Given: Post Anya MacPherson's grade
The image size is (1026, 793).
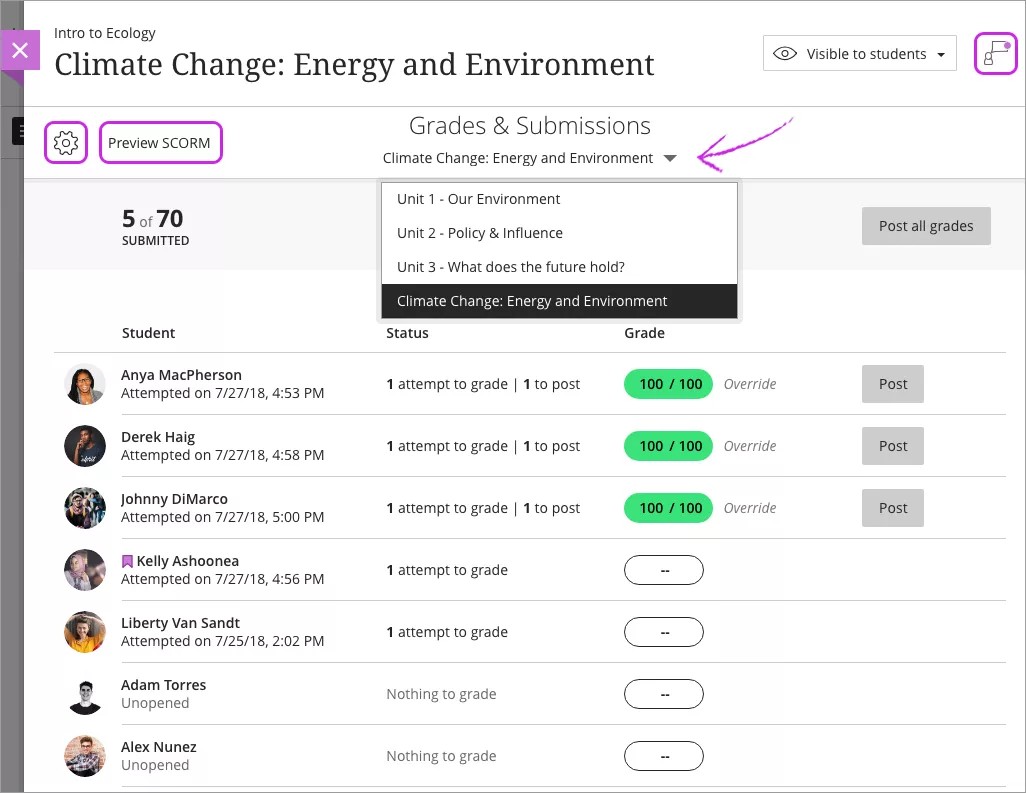Looking at the screenshot, I should coord(892,384).
